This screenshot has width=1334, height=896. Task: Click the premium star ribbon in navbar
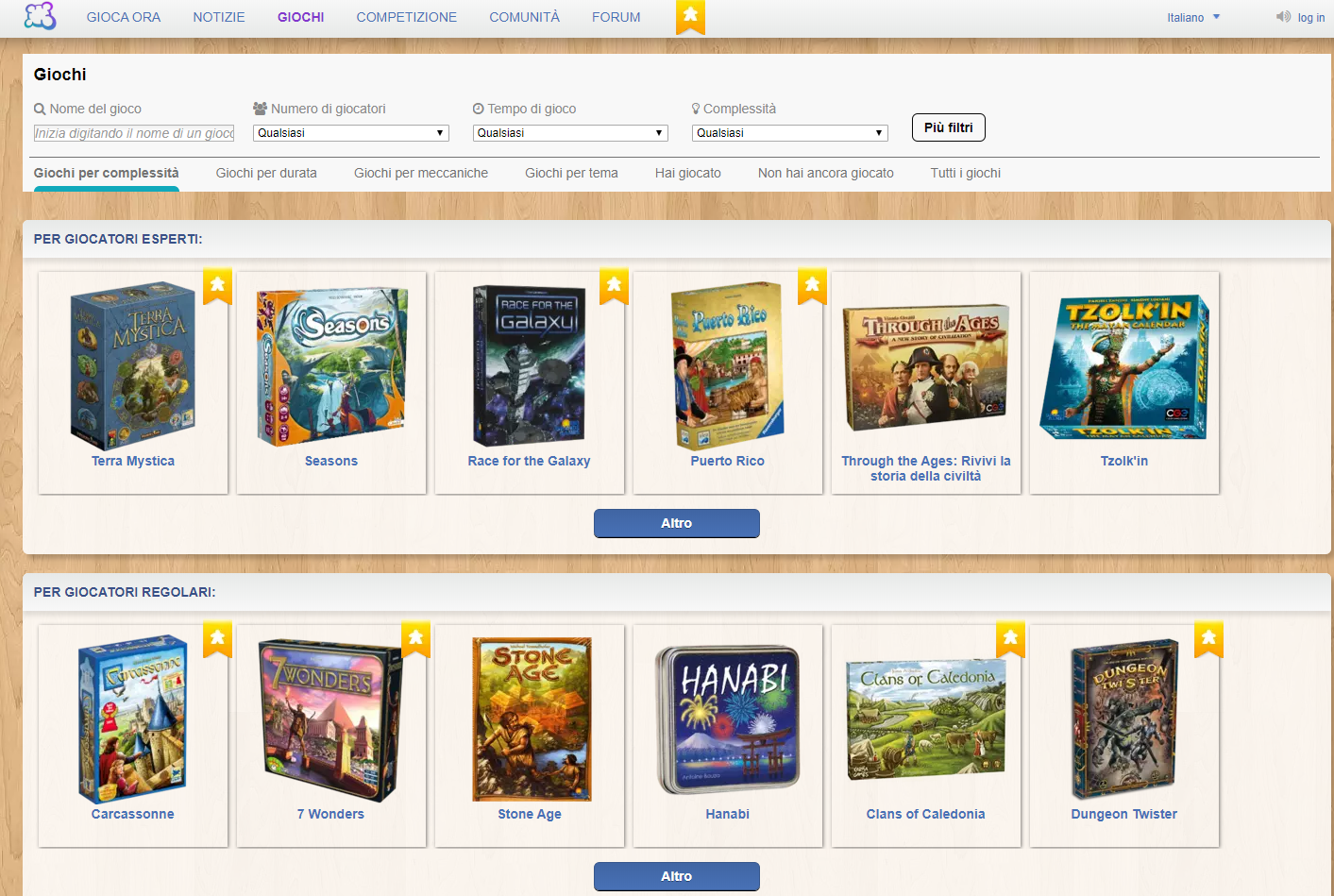[690, 15]
